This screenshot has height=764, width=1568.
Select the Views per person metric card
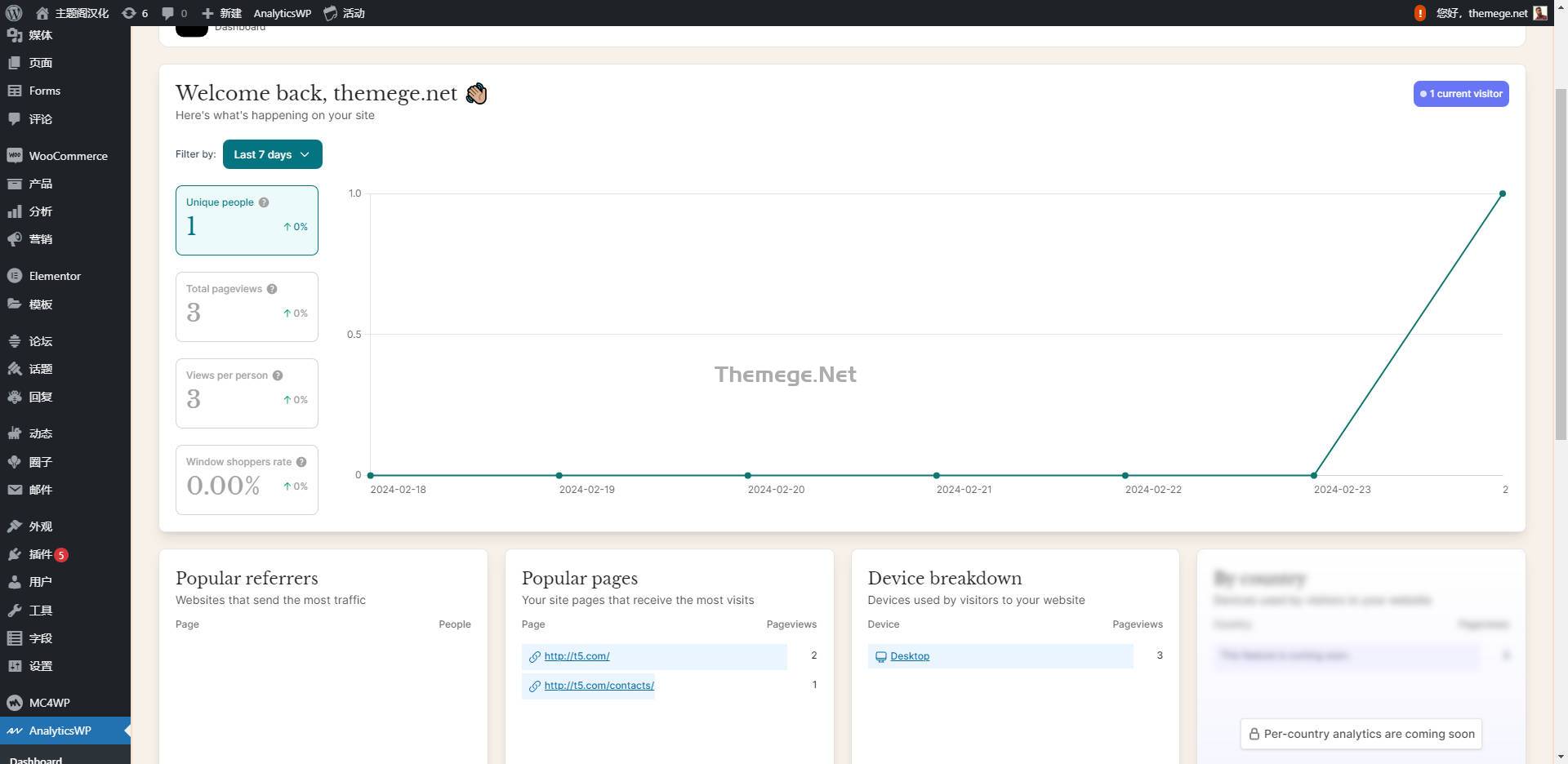coord(247,393)
